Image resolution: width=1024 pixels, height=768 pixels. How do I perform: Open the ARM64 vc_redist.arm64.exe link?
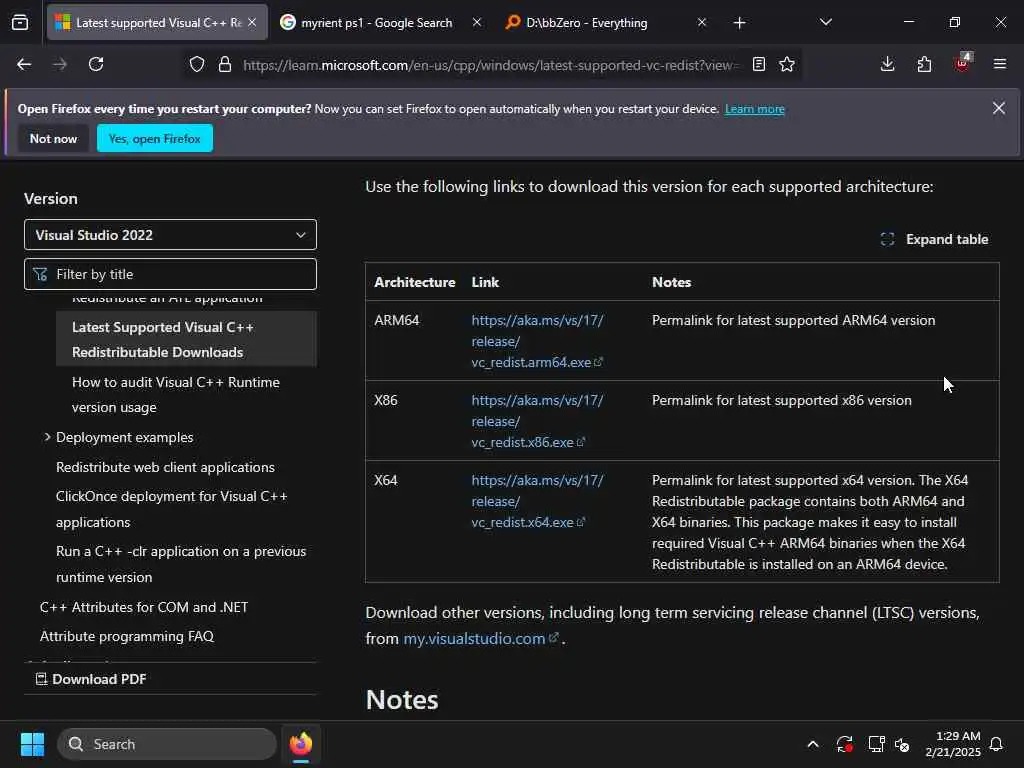tap(537, 341)
